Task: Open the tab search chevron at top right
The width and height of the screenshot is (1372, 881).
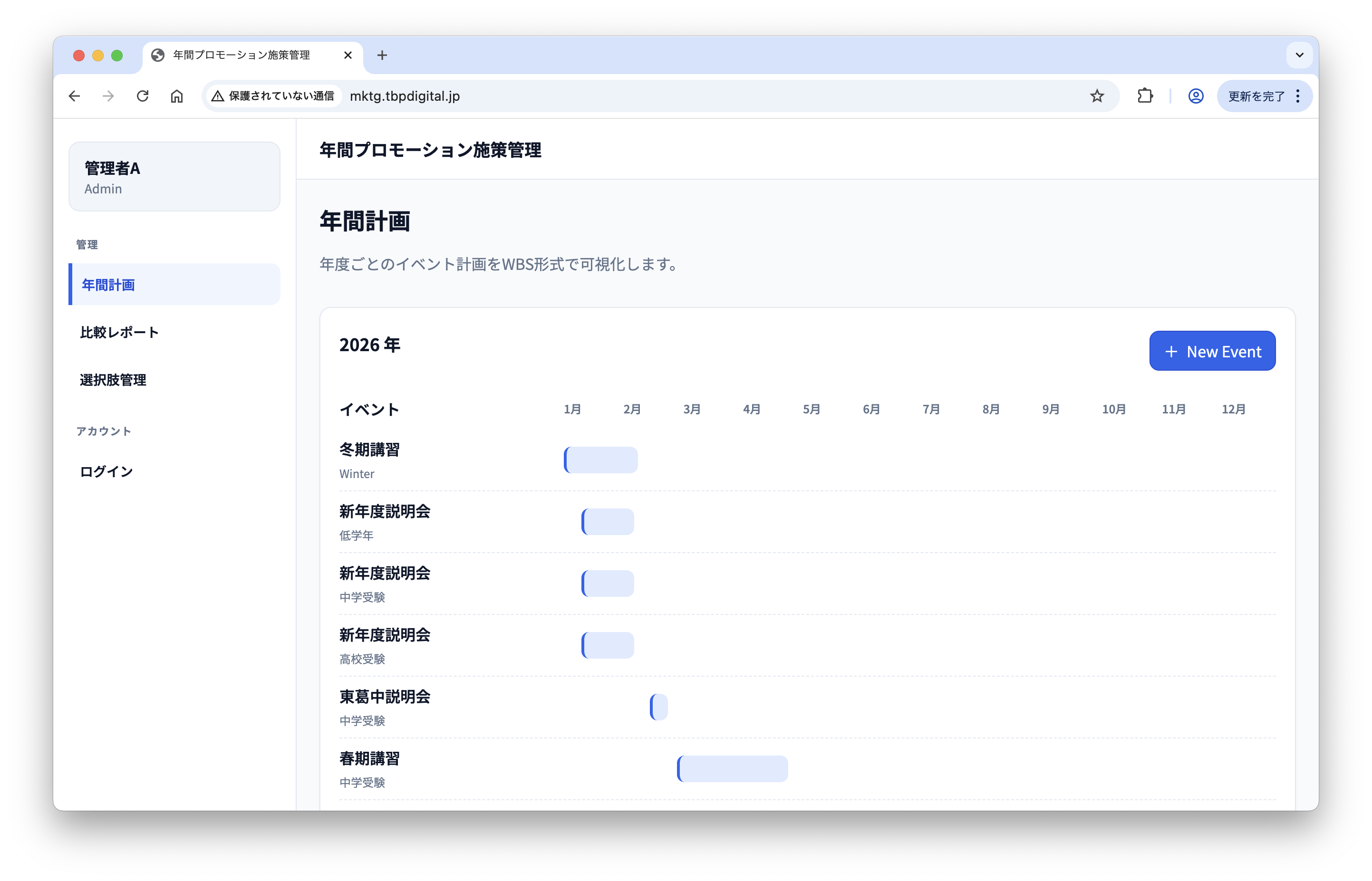Action: coord(1299,55)
